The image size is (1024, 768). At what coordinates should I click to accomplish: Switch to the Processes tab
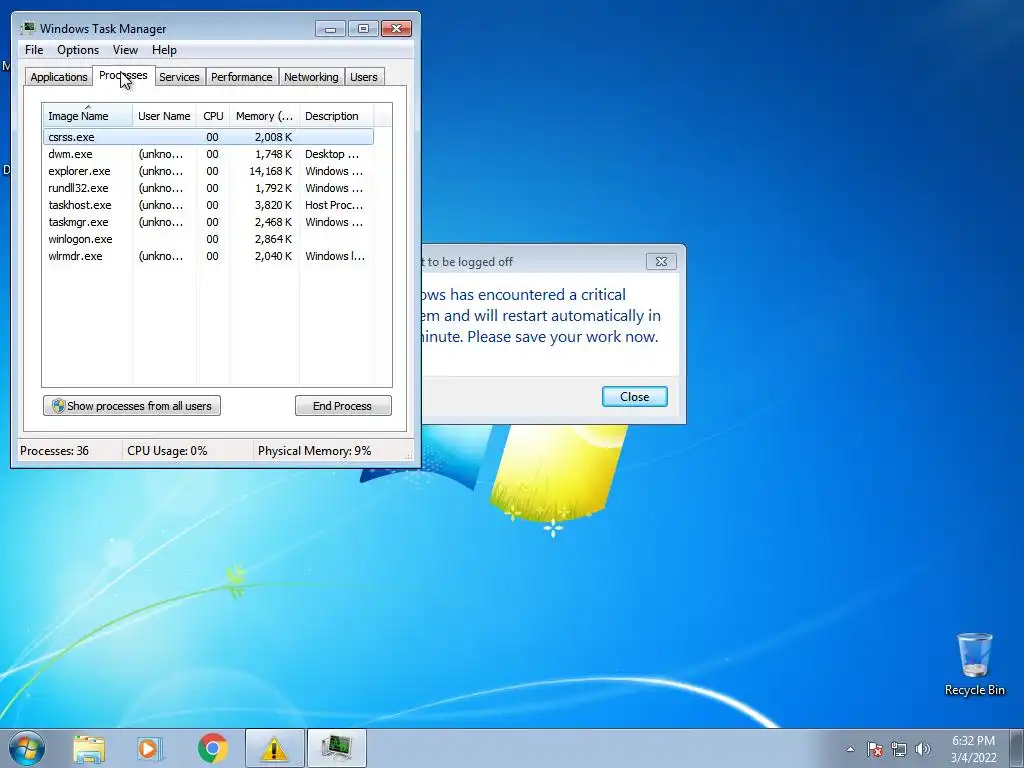coord(123,75)
